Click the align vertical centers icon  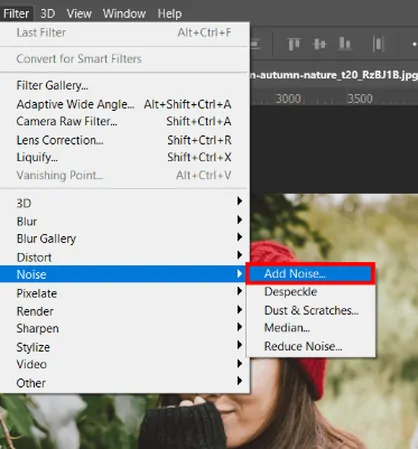tap(320, 44)
